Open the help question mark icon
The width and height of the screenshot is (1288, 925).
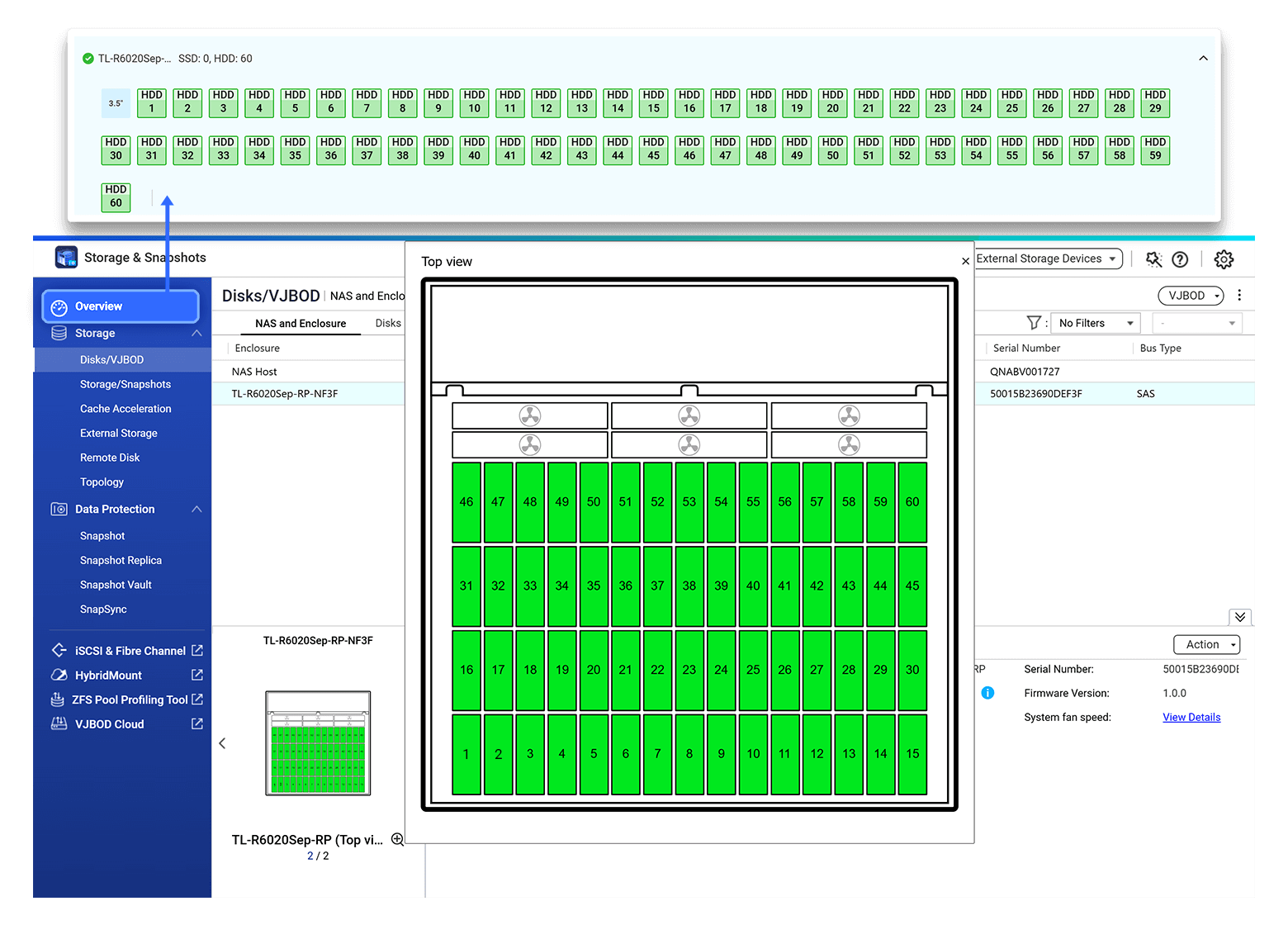[1180, 259]
